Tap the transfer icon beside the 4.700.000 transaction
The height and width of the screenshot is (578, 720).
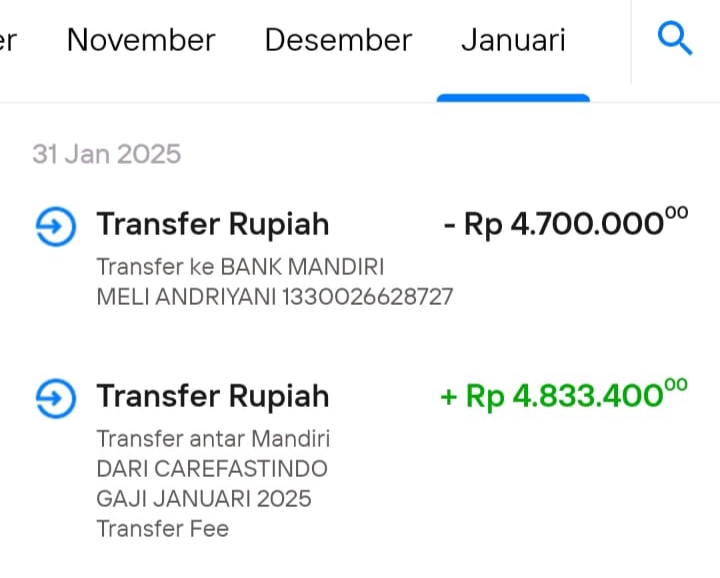tap(56, 226)
